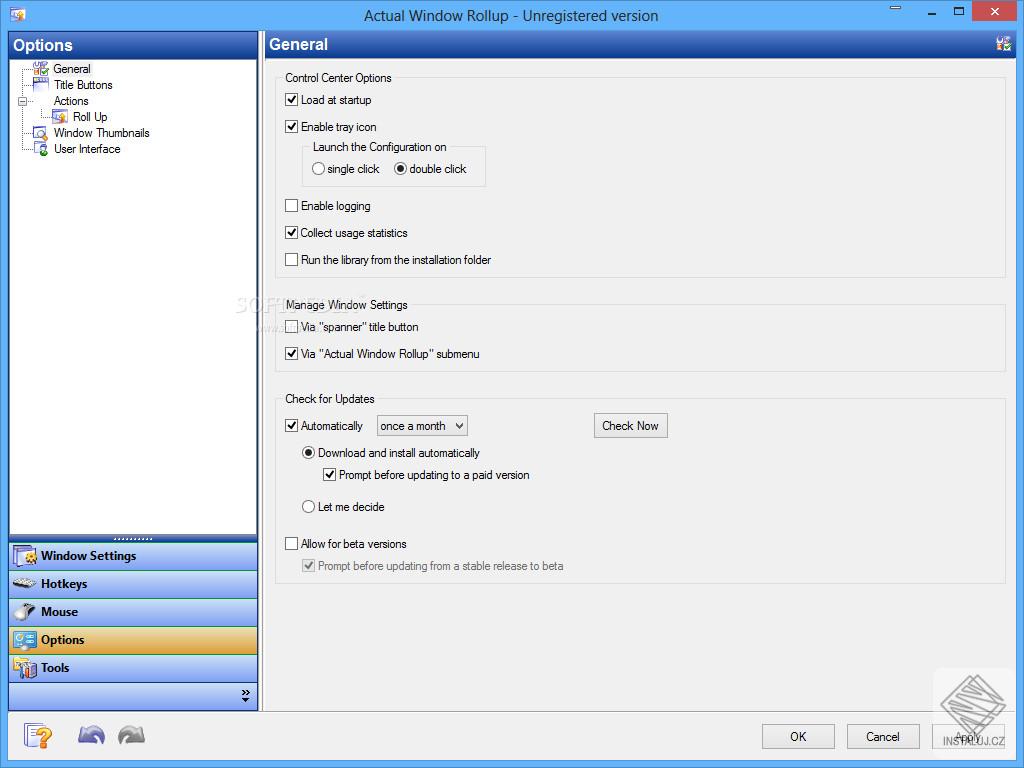This screenshot has height=768, width=1024.
Task: Click the Title Buttons tree icon
Action: [41, 85]
